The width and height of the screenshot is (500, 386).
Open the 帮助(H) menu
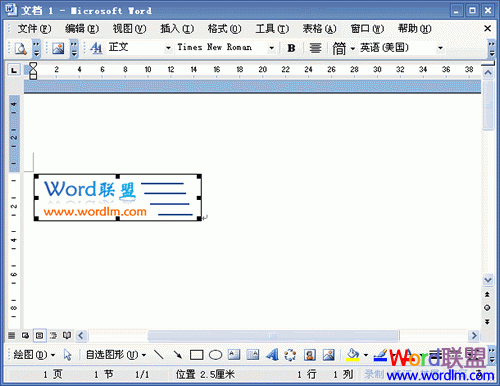tap(415, 29)
